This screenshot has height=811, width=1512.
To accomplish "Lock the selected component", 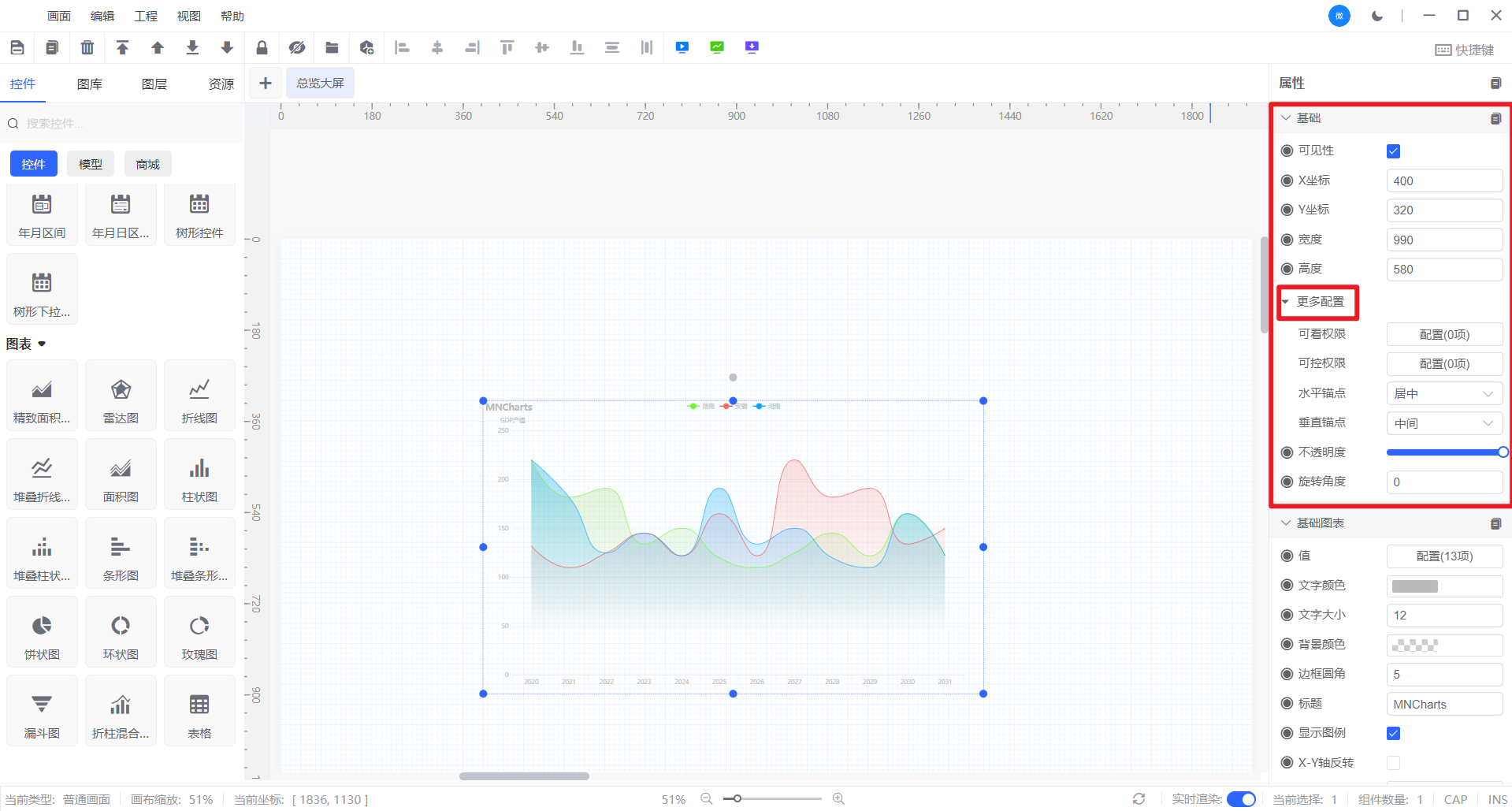I will 262,48.
